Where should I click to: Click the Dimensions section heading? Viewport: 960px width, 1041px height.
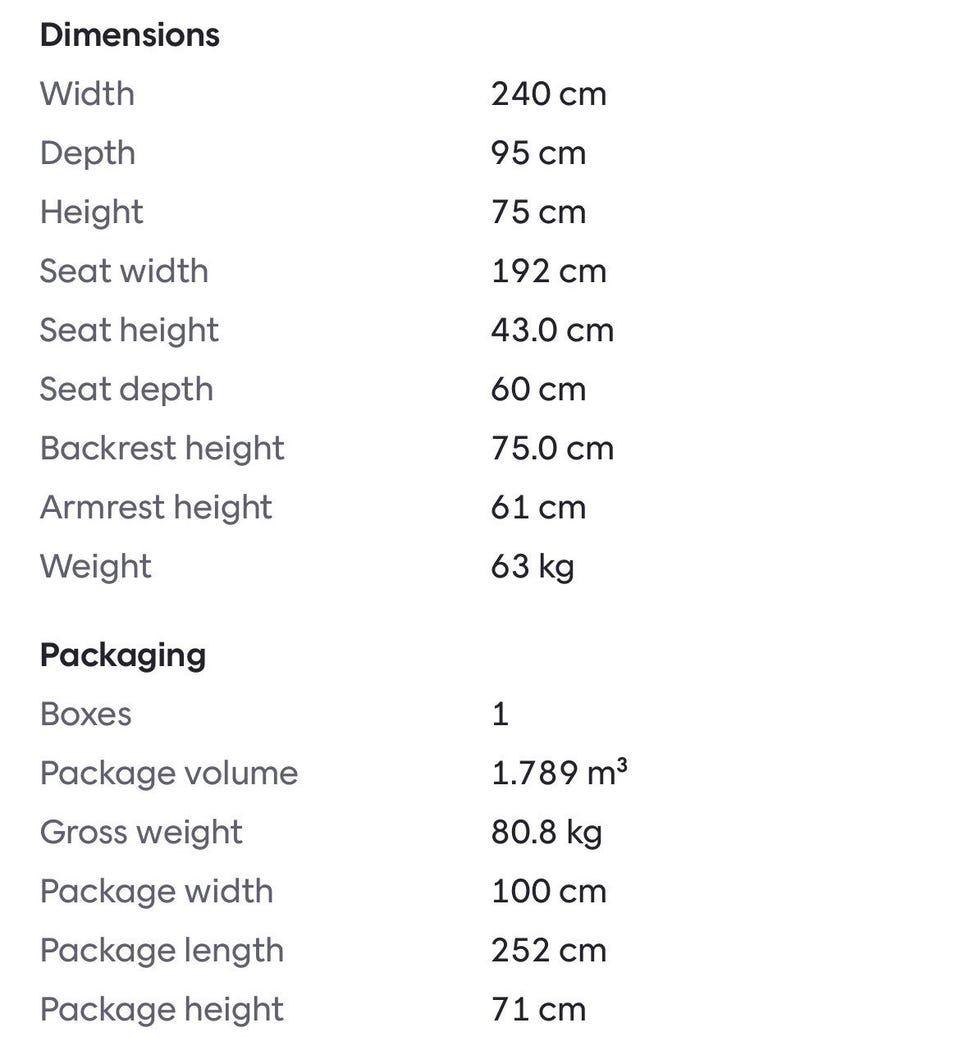click(x=129, y=35)
